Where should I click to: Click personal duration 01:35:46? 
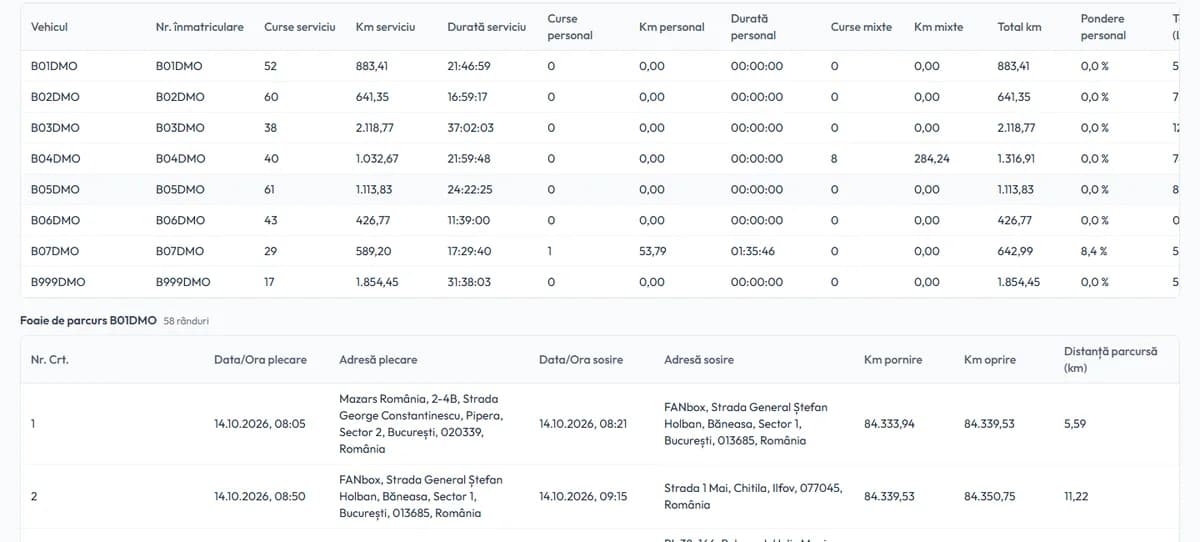pos(753,252)
